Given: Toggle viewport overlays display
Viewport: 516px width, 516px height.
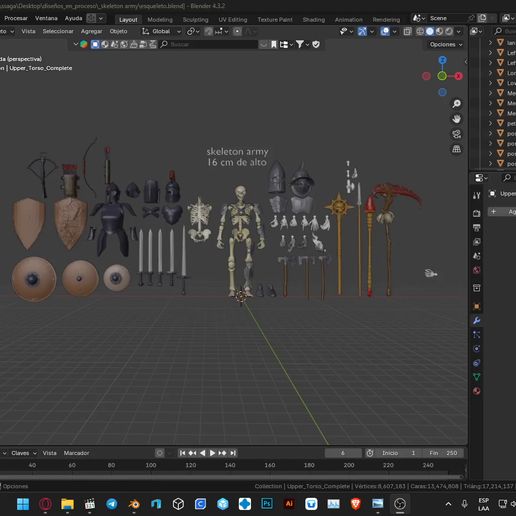Looking at the screenshot, I should (385, 31).
